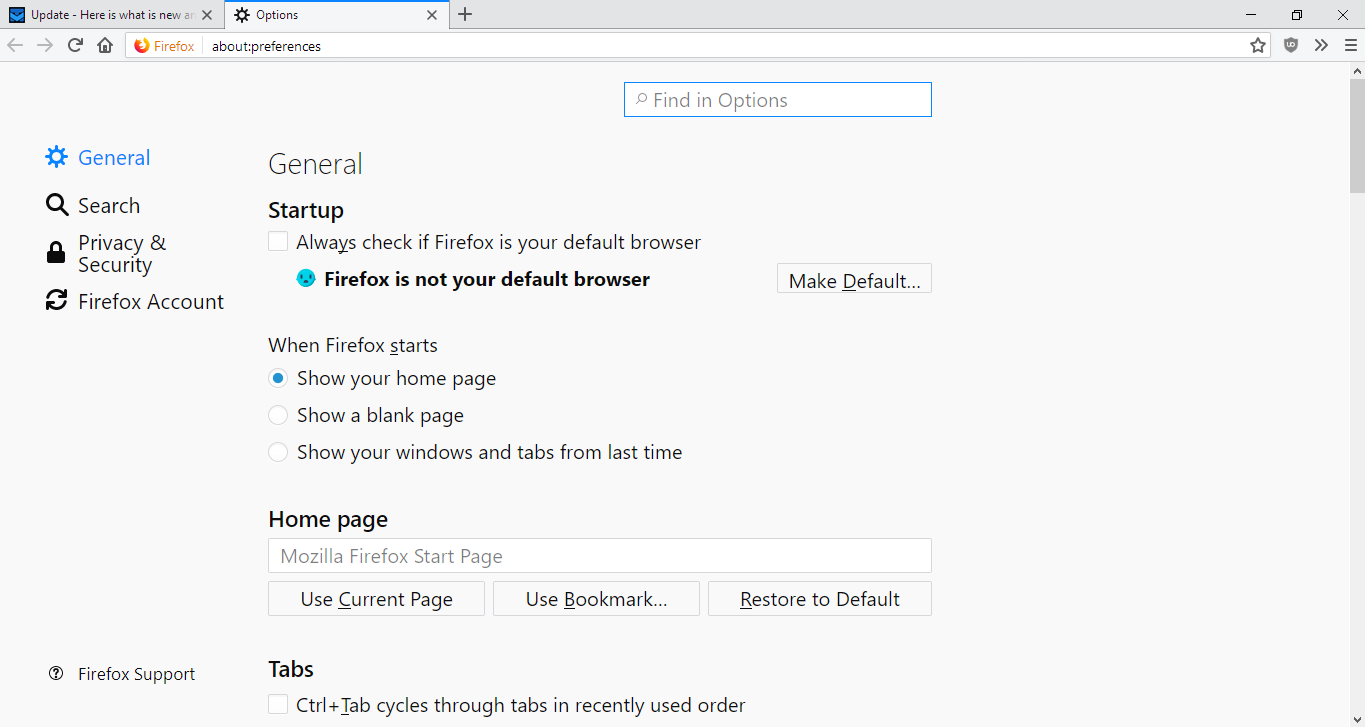Screen dimensions: 1365x727
Task: Click the Firefox identity icon in the address bar
Action: 142,46
